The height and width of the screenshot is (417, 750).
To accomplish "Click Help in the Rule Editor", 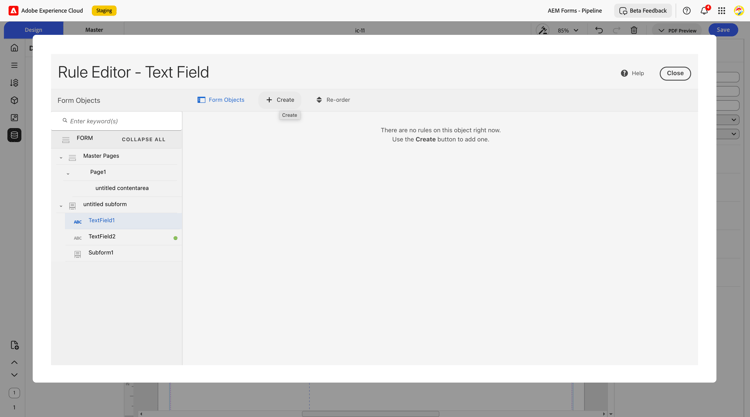I will (632, 73).
